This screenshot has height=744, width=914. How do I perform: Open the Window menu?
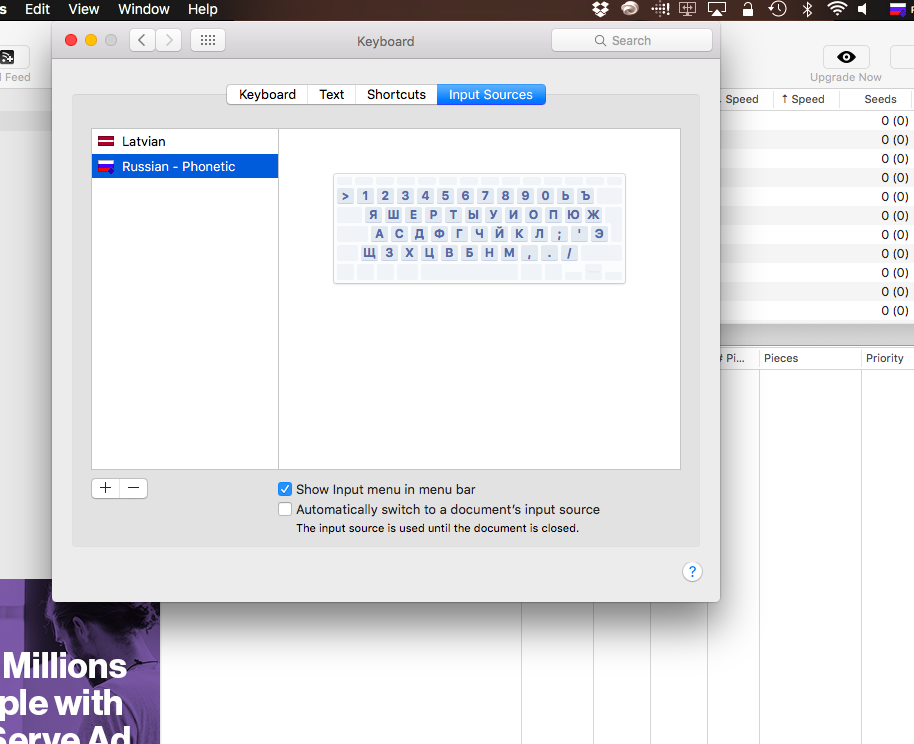[x=143, y=9]
